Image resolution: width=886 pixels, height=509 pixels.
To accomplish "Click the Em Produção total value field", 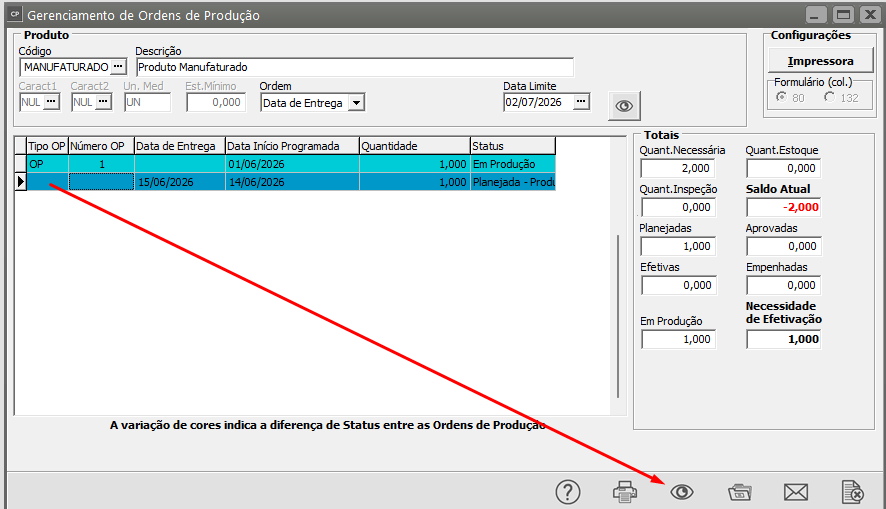I will [x=678, y=340].
